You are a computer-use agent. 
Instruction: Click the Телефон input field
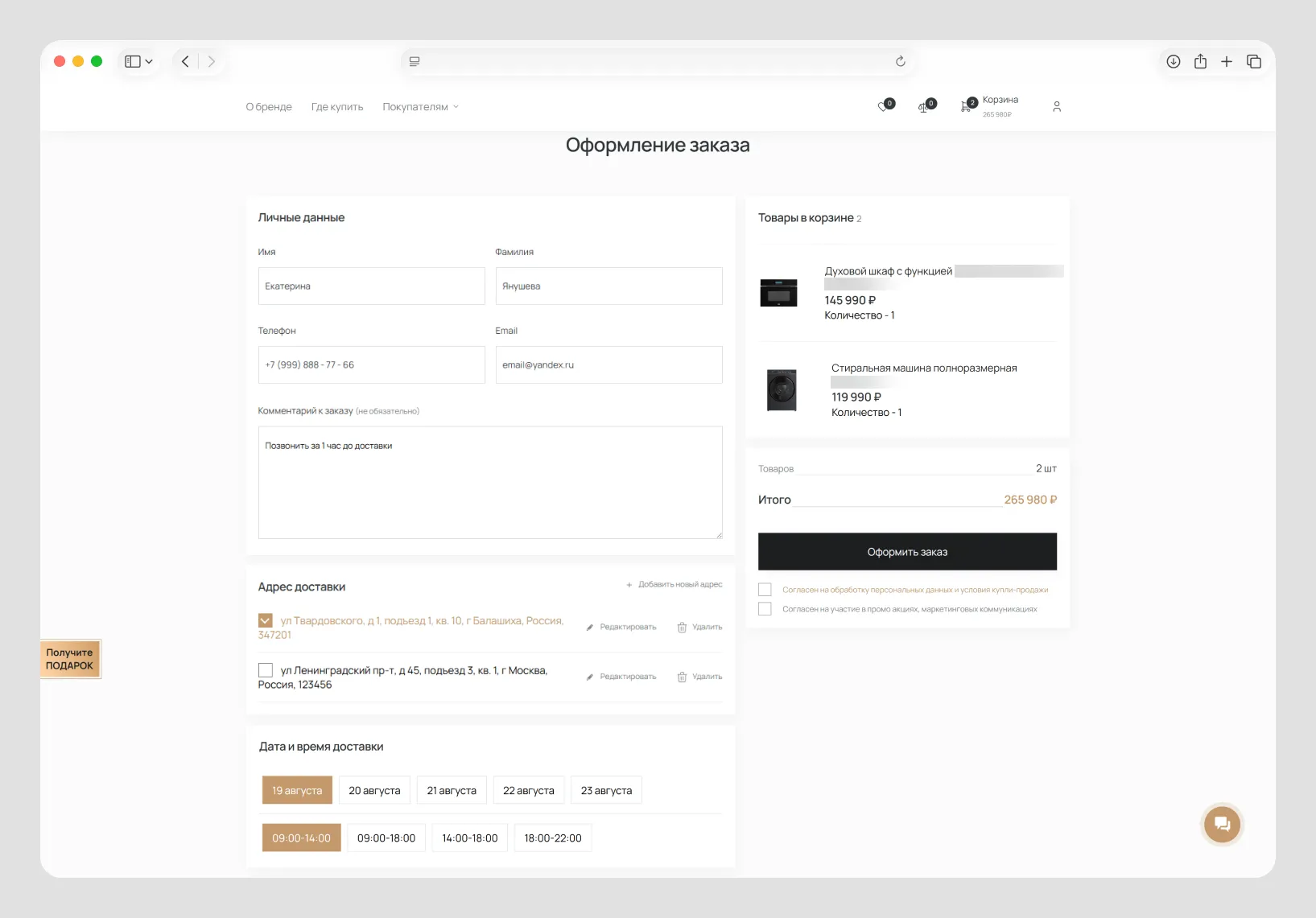click(x=371, y=364)
